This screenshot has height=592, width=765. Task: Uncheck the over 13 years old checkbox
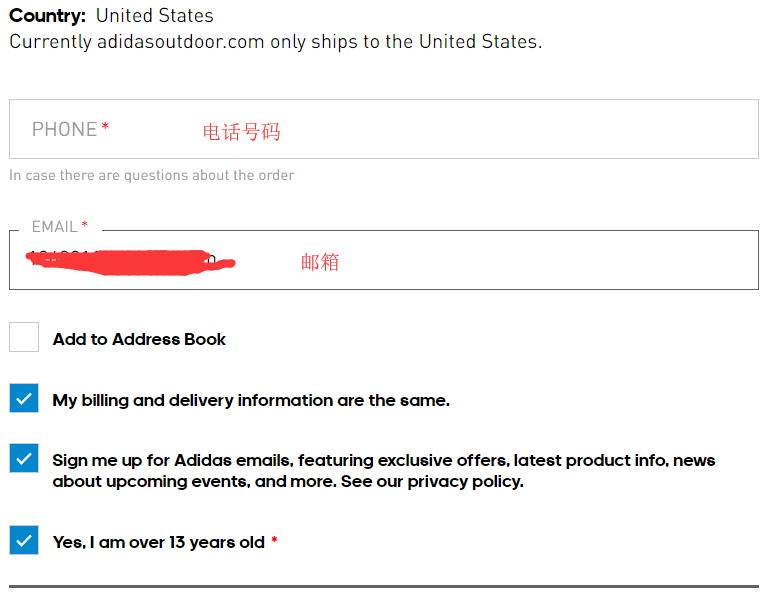click(x=24, y=540)
